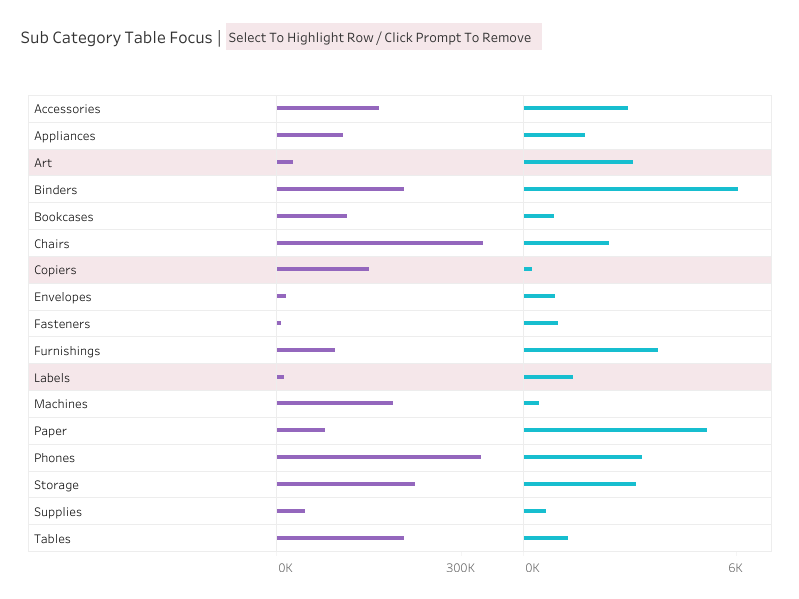
Task: Click the Storage teal bar
Action: pyautogui.click(x=579, y=484)
